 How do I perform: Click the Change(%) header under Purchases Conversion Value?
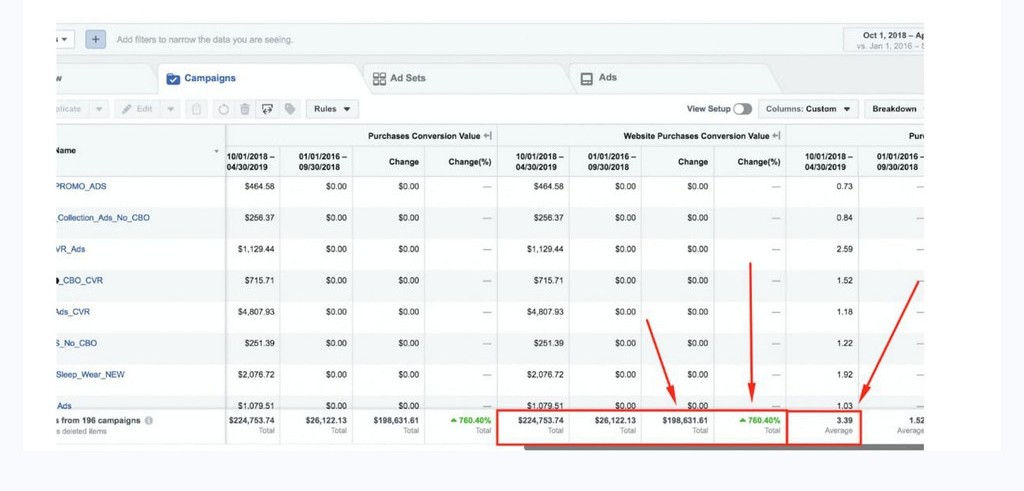click(460, 162)
